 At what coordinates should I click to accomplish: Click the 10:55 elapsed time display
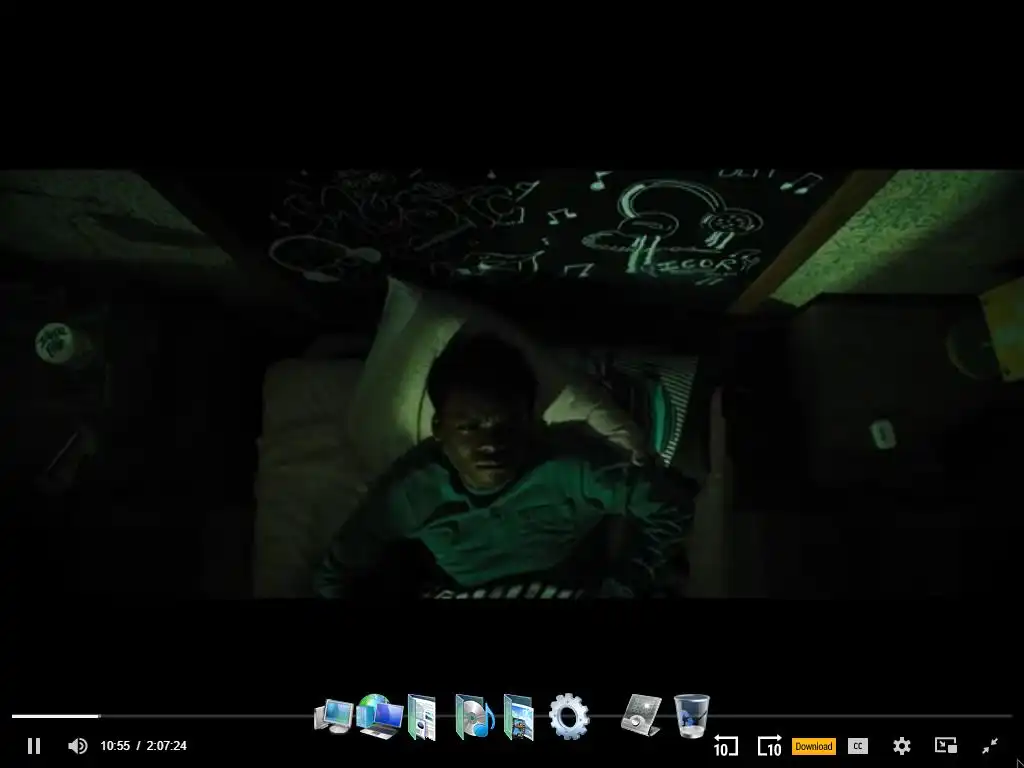click(x=115, y=746)
